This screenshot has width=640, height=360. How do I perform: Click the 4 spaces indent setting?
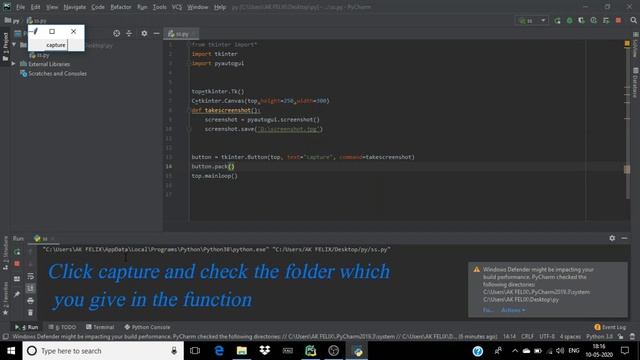pyautogui.click(x=570, y=337)
